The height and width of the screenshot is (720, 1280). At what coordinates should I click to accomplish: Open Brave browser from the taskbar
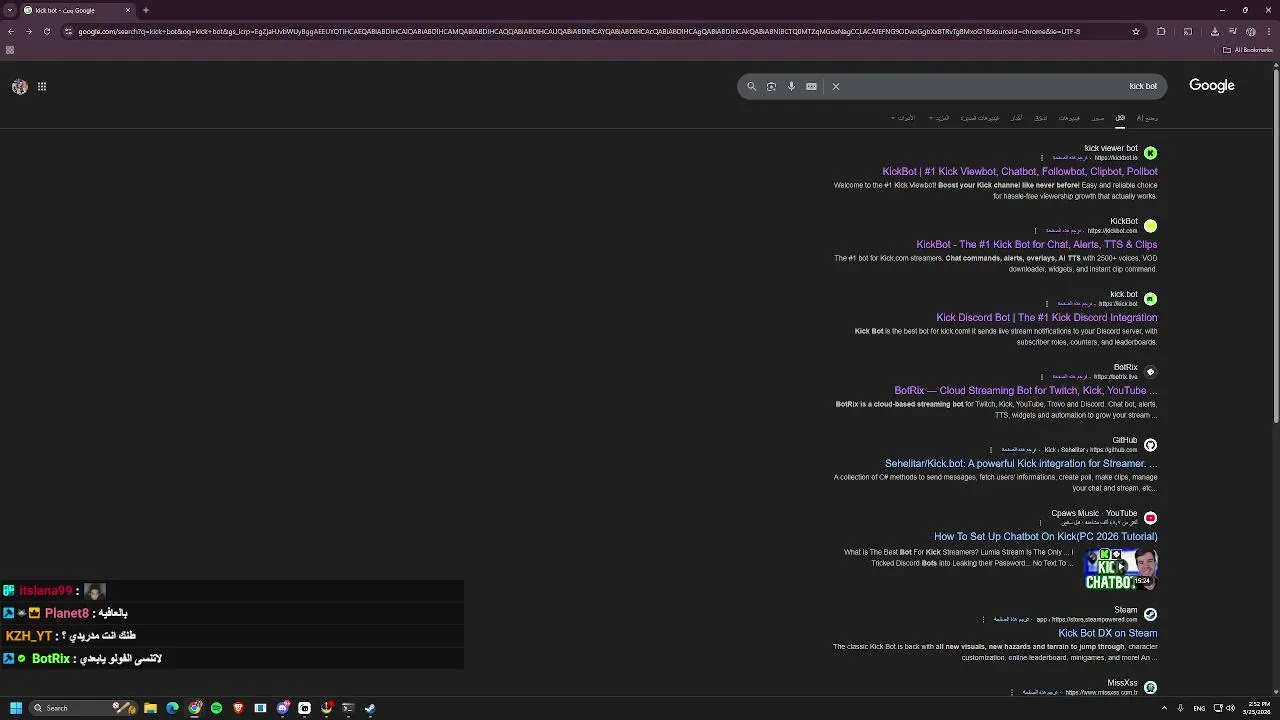[238, 708]
